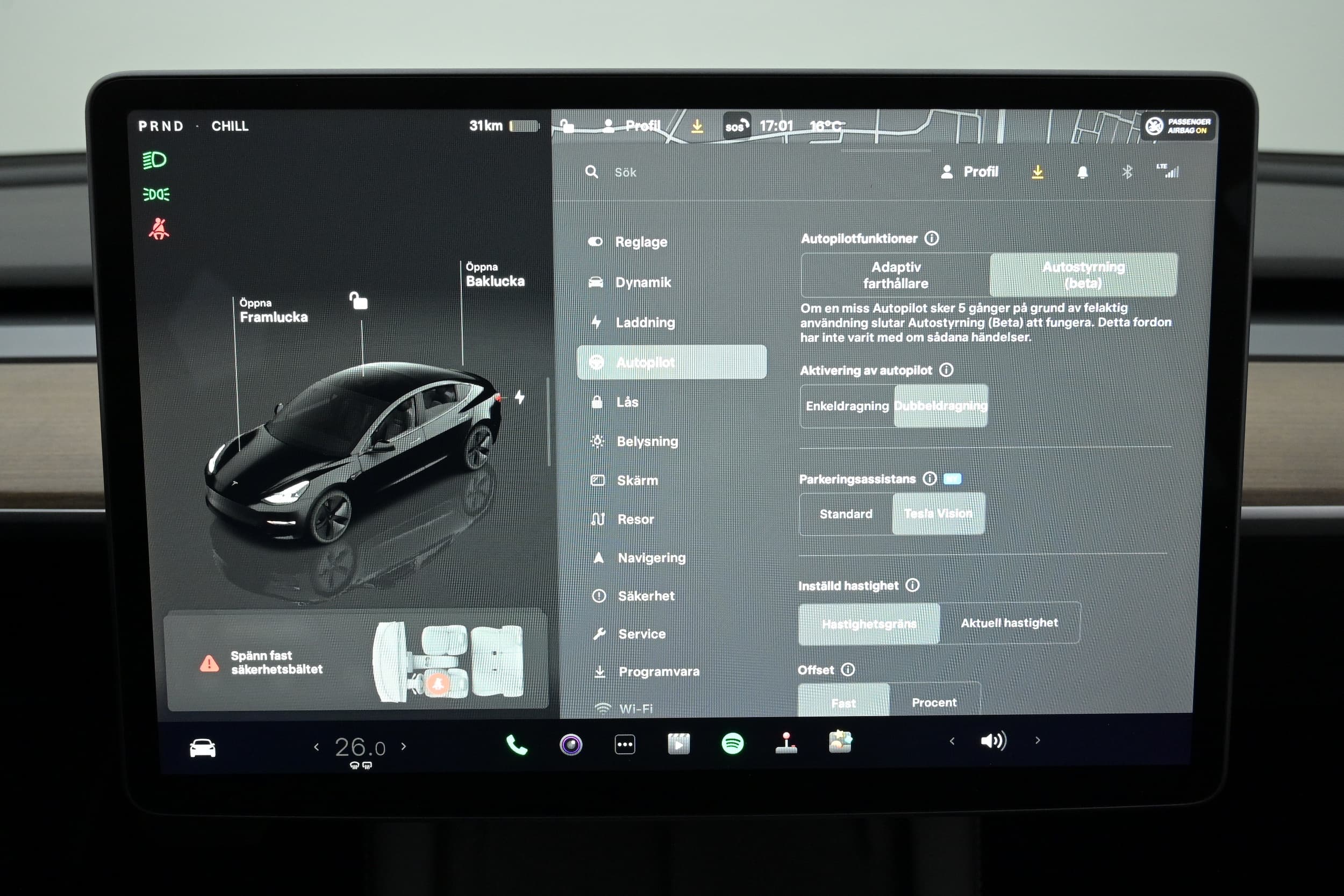1344x896 pixels.
Task: Select Enkeldragning activation option
Action: tap(847, 406)
